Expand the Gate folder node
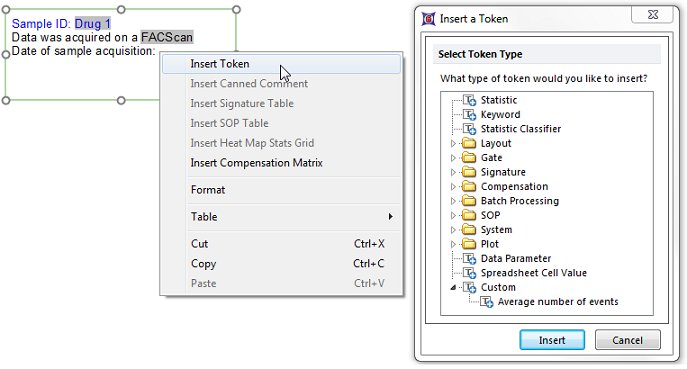The width and height of the screenshot is (687, 369). [x=453, y=158]
